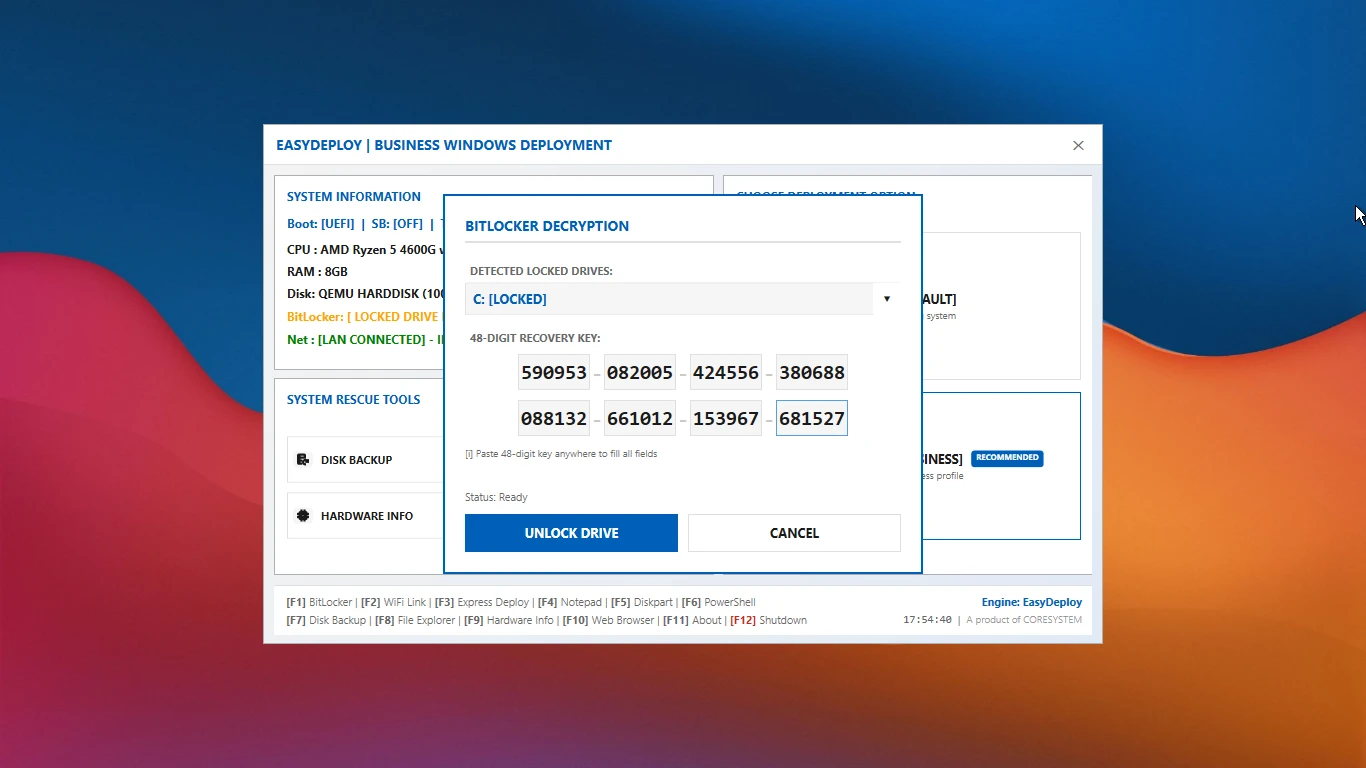Click the [F3] Express Deploy shortcut
This screenshot has width=1366, height=768.
tap(482, 603)
